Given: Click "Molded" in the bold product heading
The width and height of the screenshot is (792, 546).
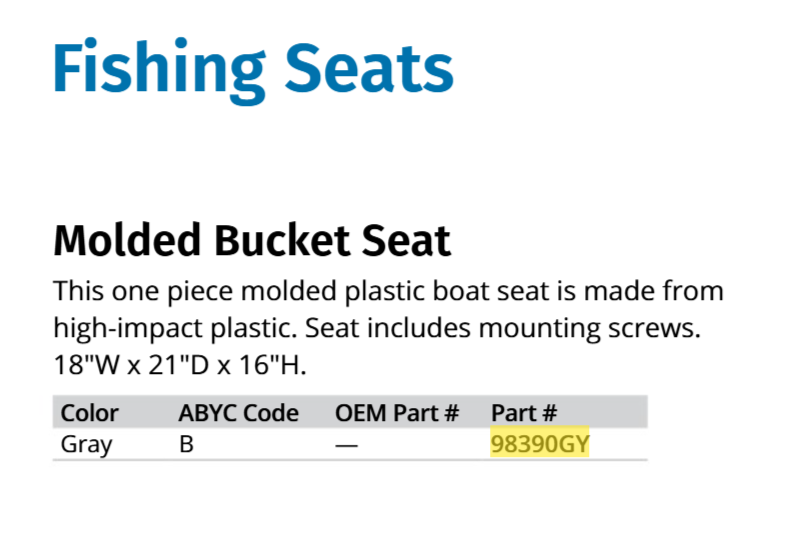Looking at the screenshot, I should pos(123,241).
